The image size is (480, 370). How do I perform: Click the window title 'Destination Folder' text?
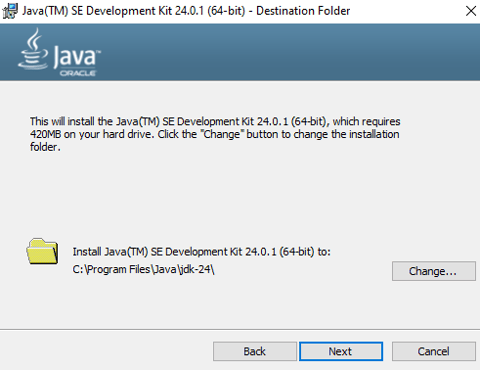303,11
